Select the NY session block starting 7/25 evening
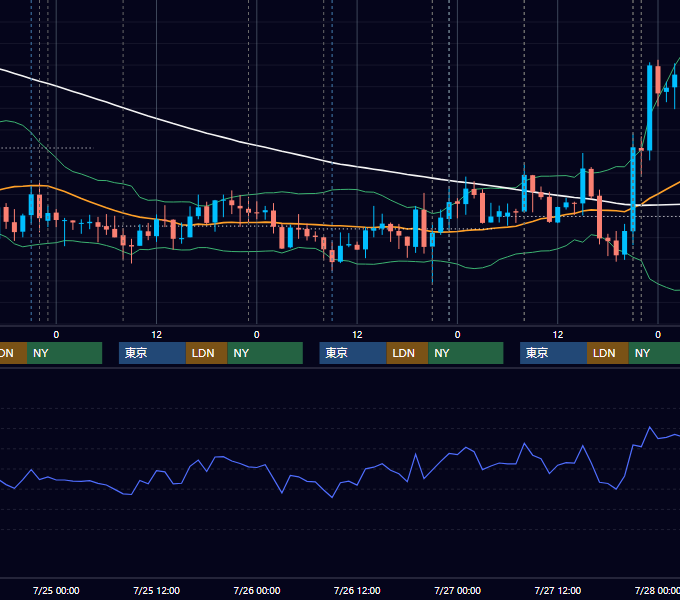This screenshot has width=680, height=600. (x=265, y=353)
